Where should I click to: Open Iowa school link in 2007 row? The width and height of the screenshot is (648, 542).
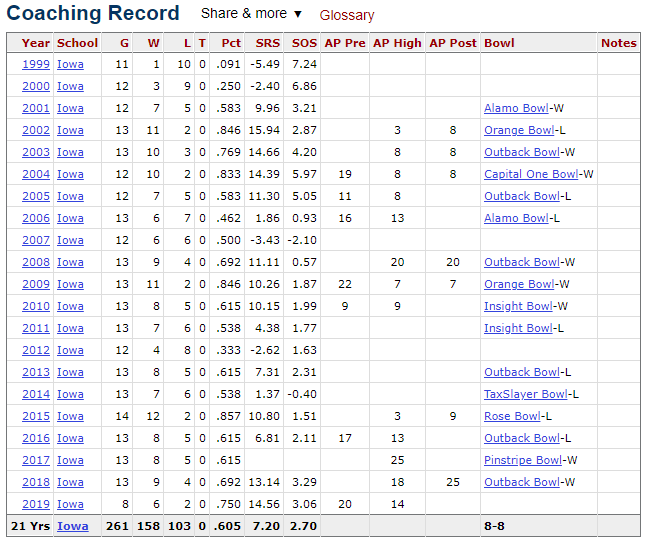70,240
